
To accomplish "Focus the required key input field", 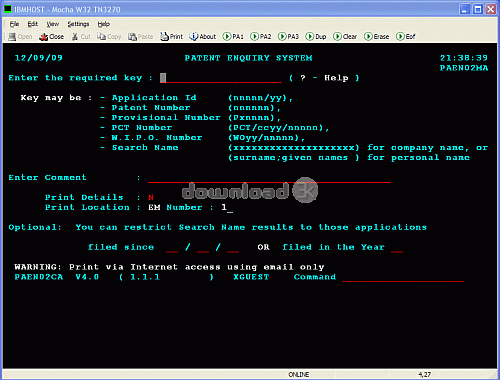I will [x=220, y=78].
